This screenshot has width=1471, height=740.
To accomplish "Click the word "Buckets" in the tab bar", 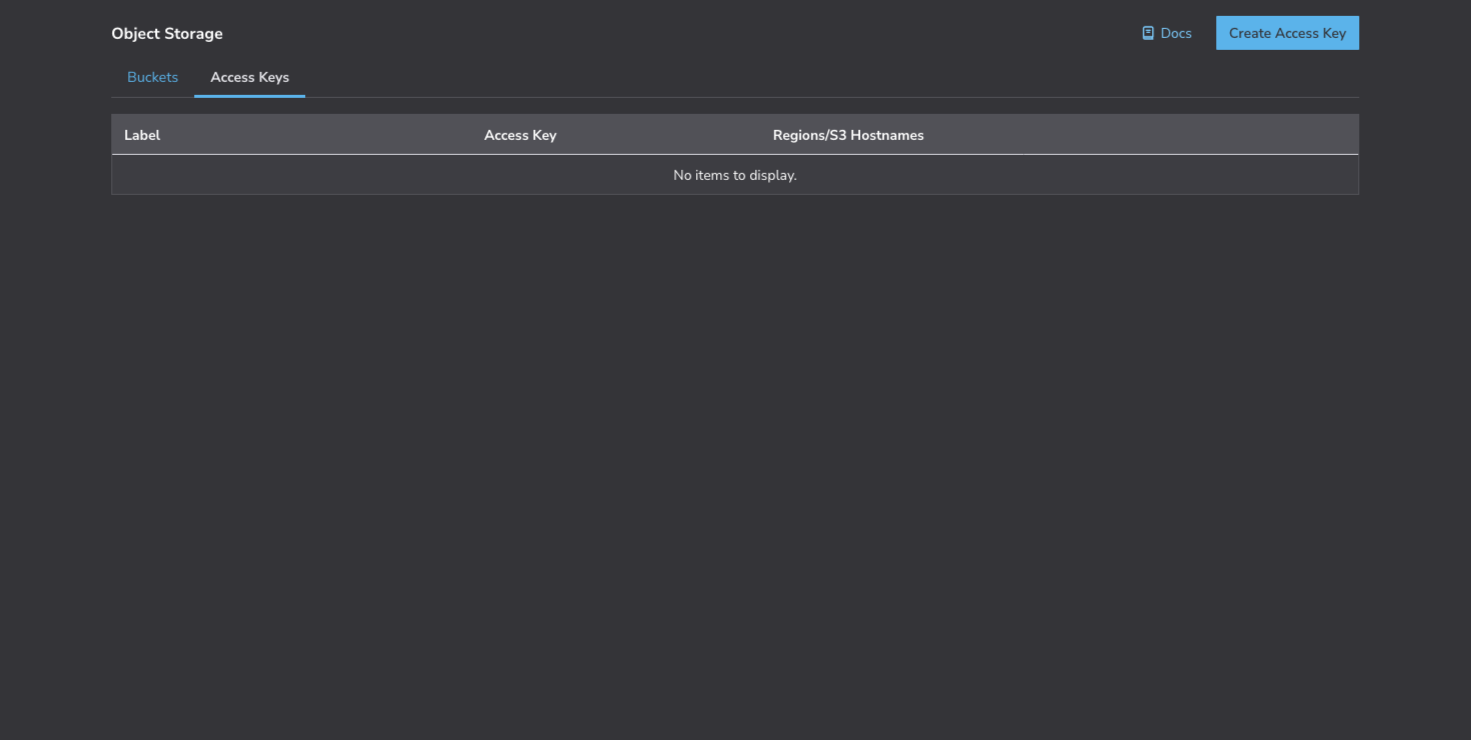I will (x=152, y=77).
